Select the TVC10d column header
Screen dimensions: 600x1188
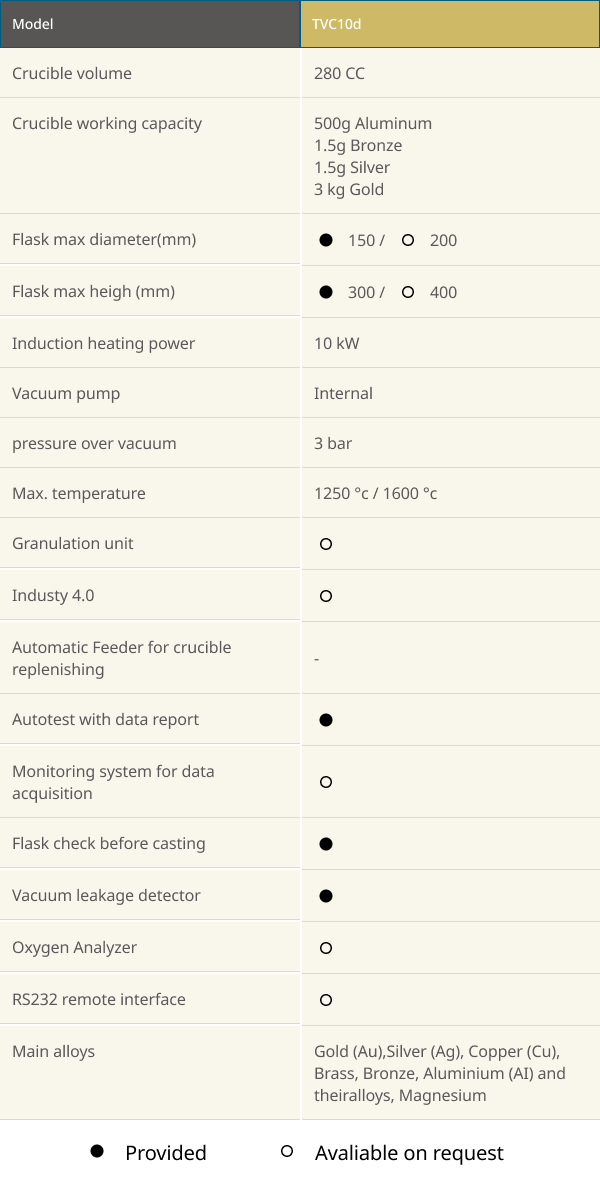pyautogui.click(x=450, y=24)
